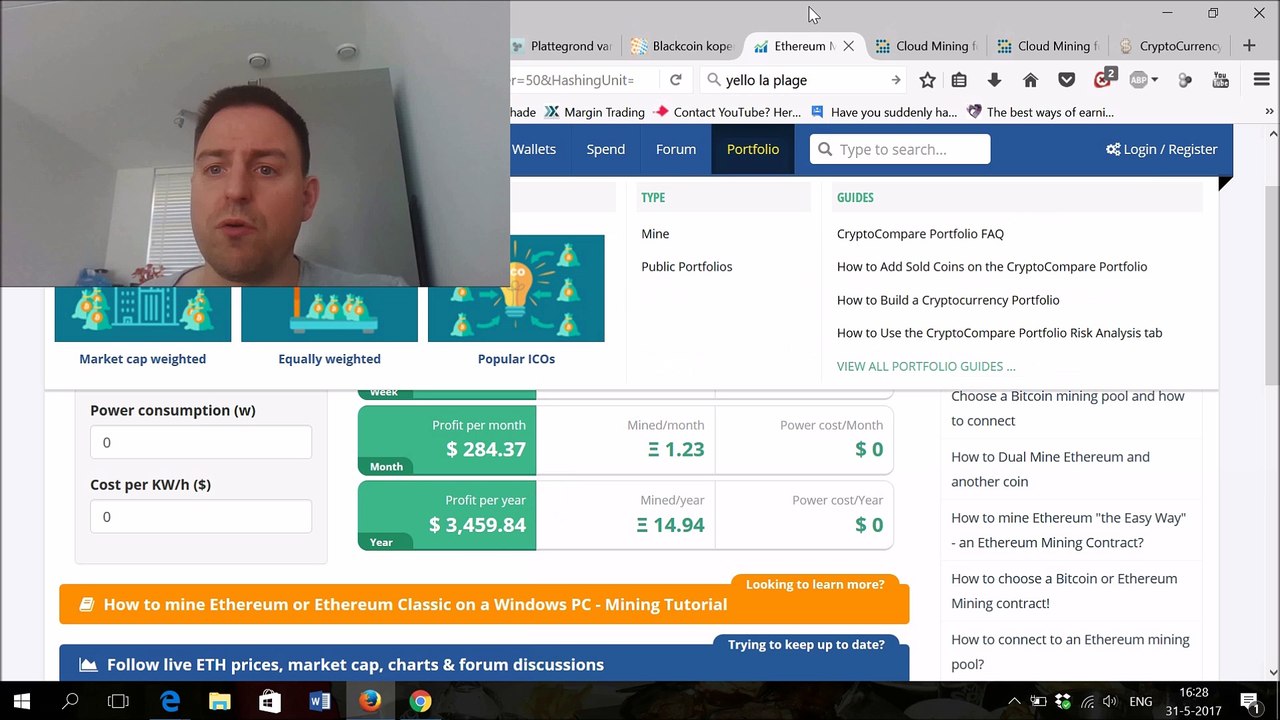Reload the page with the refresh icon
The image size is (1280, 720).
point(676,80)
